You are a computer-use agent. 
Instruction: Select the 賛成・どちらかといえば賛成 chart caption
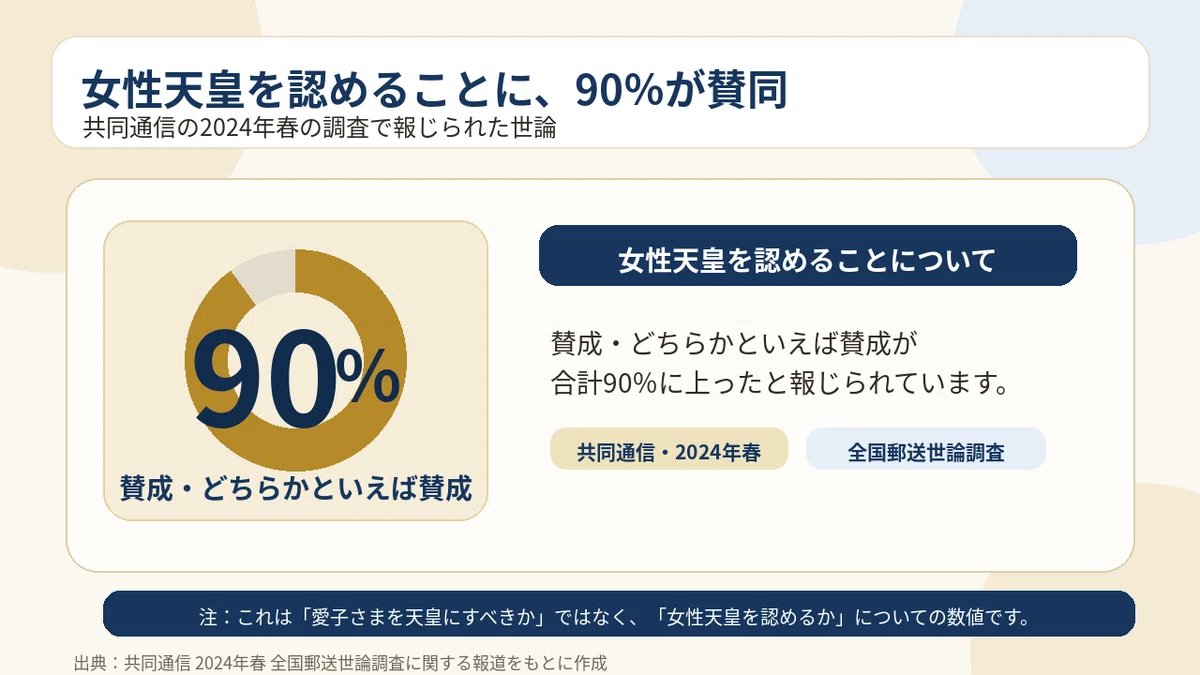point(296,488)
